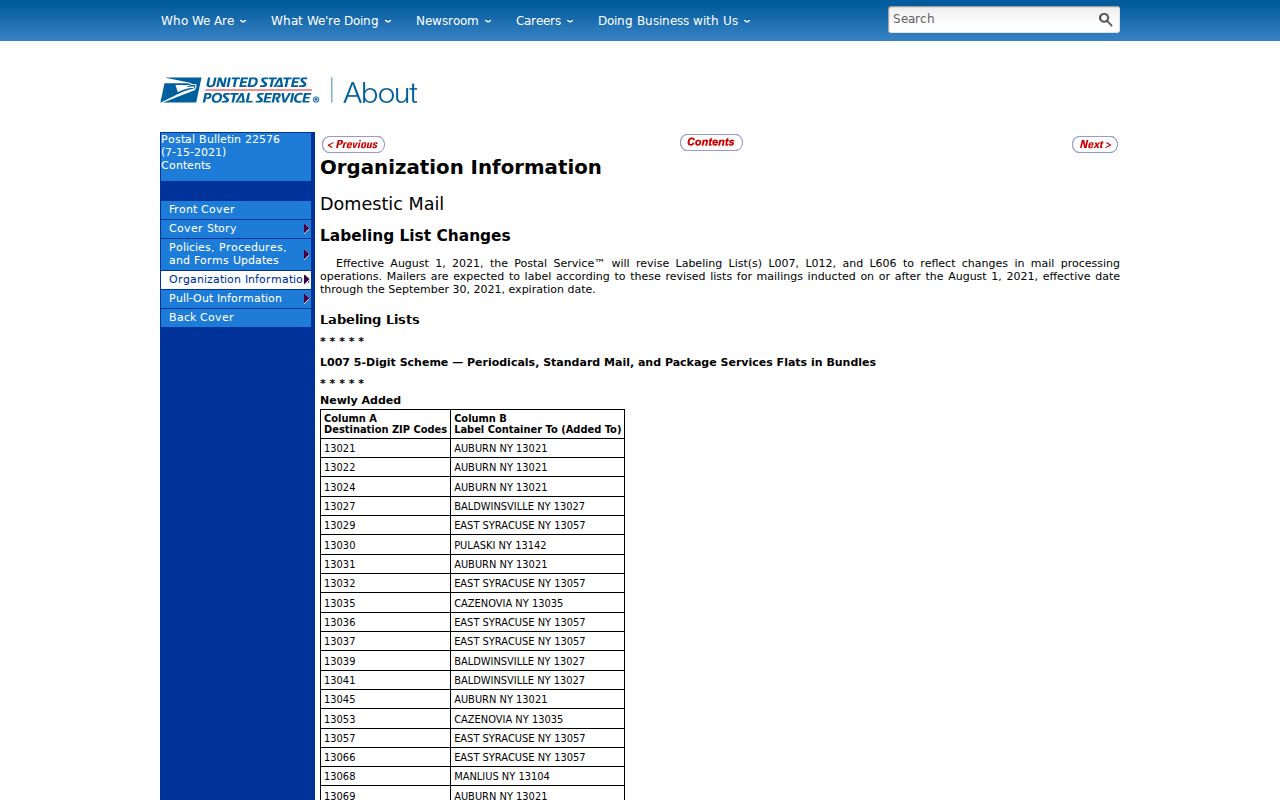Open Policies, Procedures, and Forms Updates

pyautogui.click(x=236, y=254)
